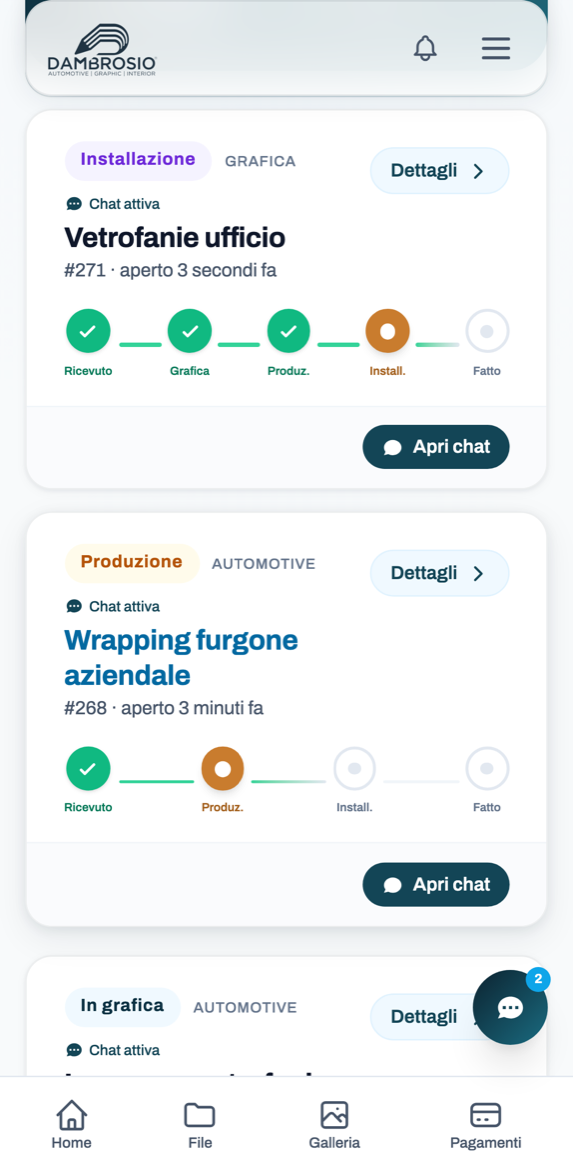The height and width of the screenshot is (1170, 573).
Task: Expand Dettagli for Vetrofanie ufficio
Action: (x=439, y=171)
